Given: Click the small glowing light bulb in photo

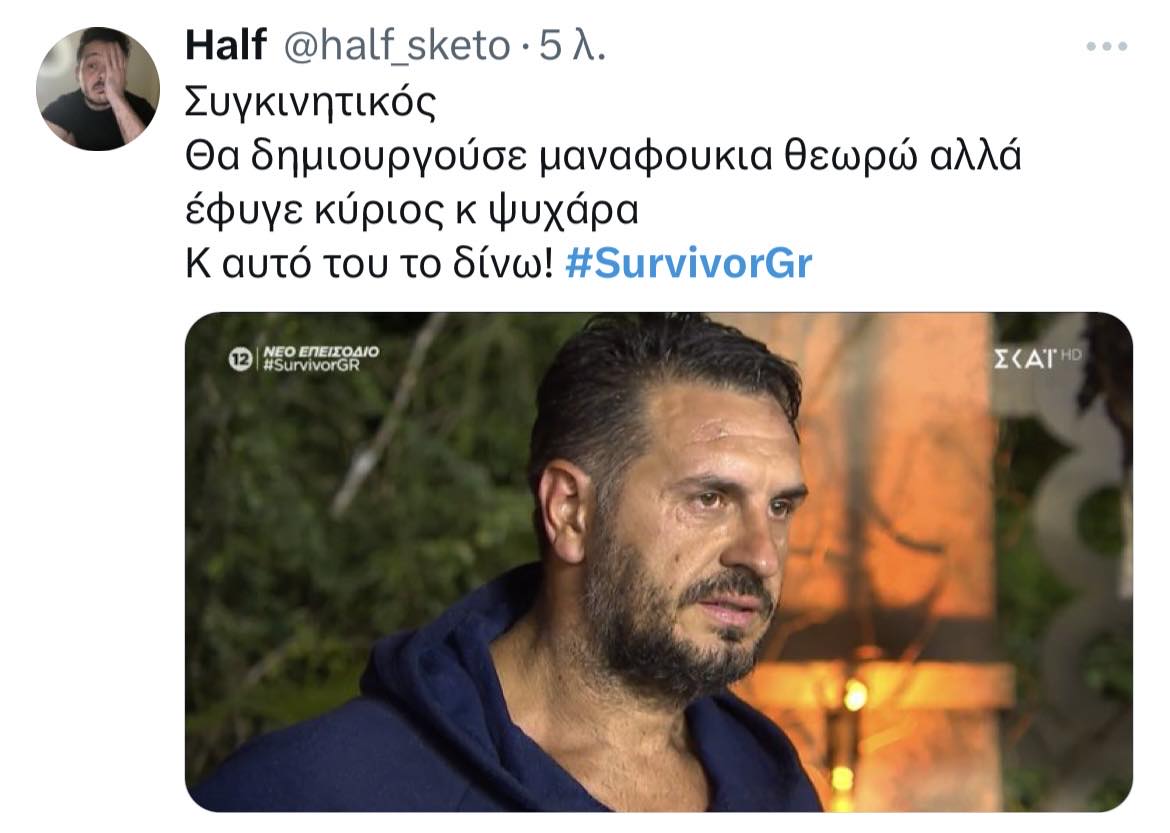Looking at the screenshot, I should click(x=854, y=696).
